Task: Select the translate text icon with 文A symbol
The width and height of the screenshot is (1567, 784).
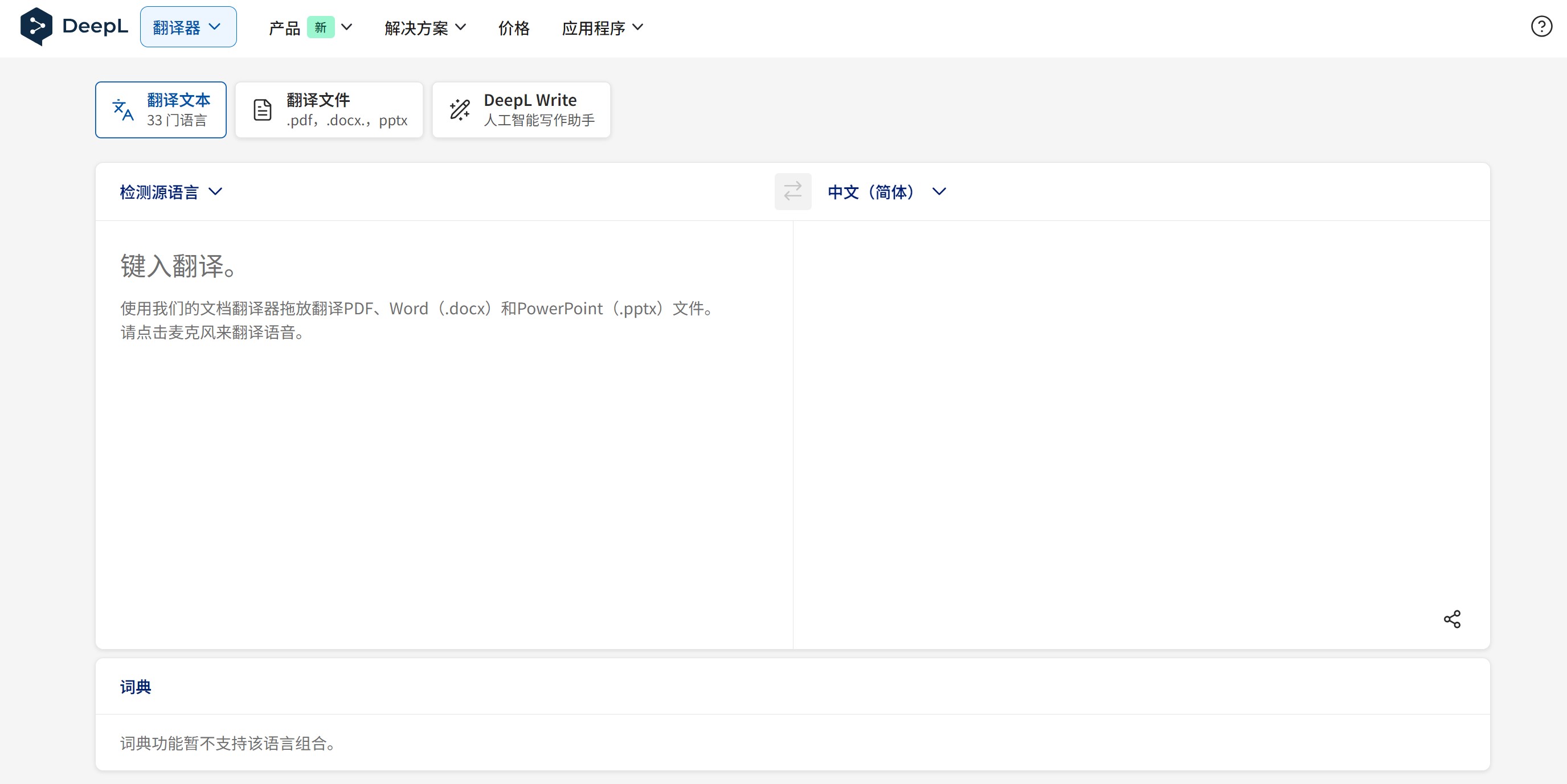Action: click(x=124, y=109)
